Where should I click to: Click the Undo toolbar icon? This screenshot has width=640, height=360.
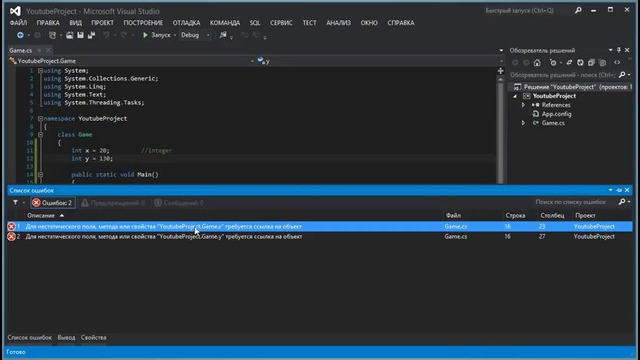106,36
